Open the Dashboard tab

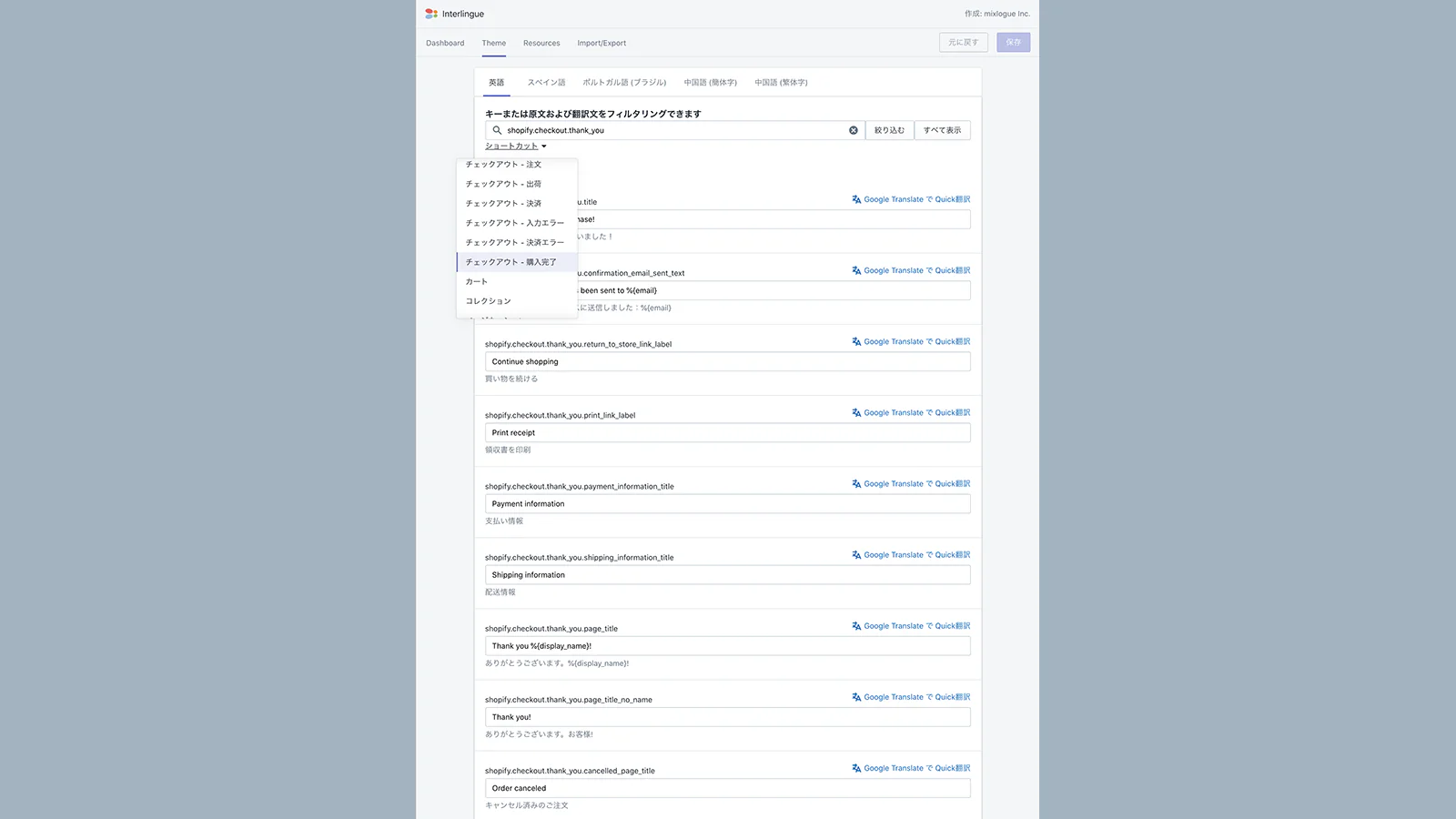coord(445,43)
